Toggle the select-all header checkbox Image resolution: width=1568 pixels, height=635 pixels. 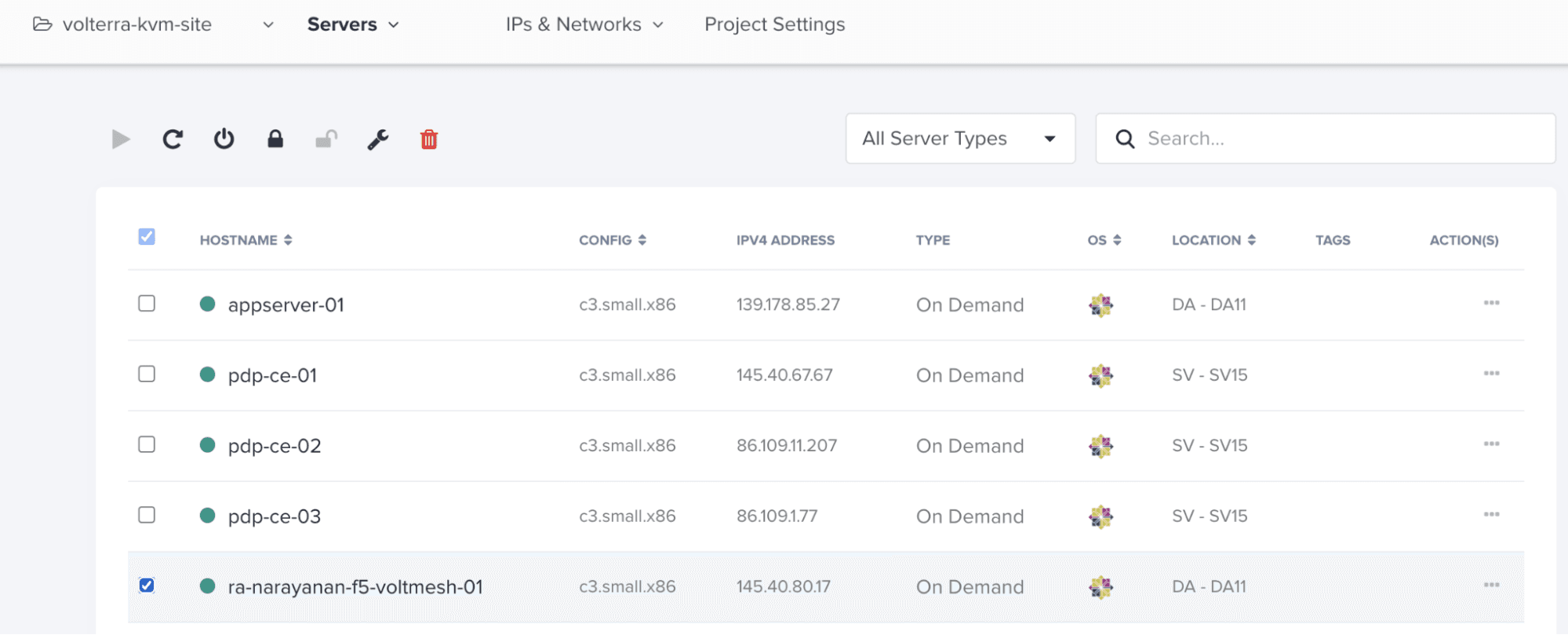coord(147,237)
